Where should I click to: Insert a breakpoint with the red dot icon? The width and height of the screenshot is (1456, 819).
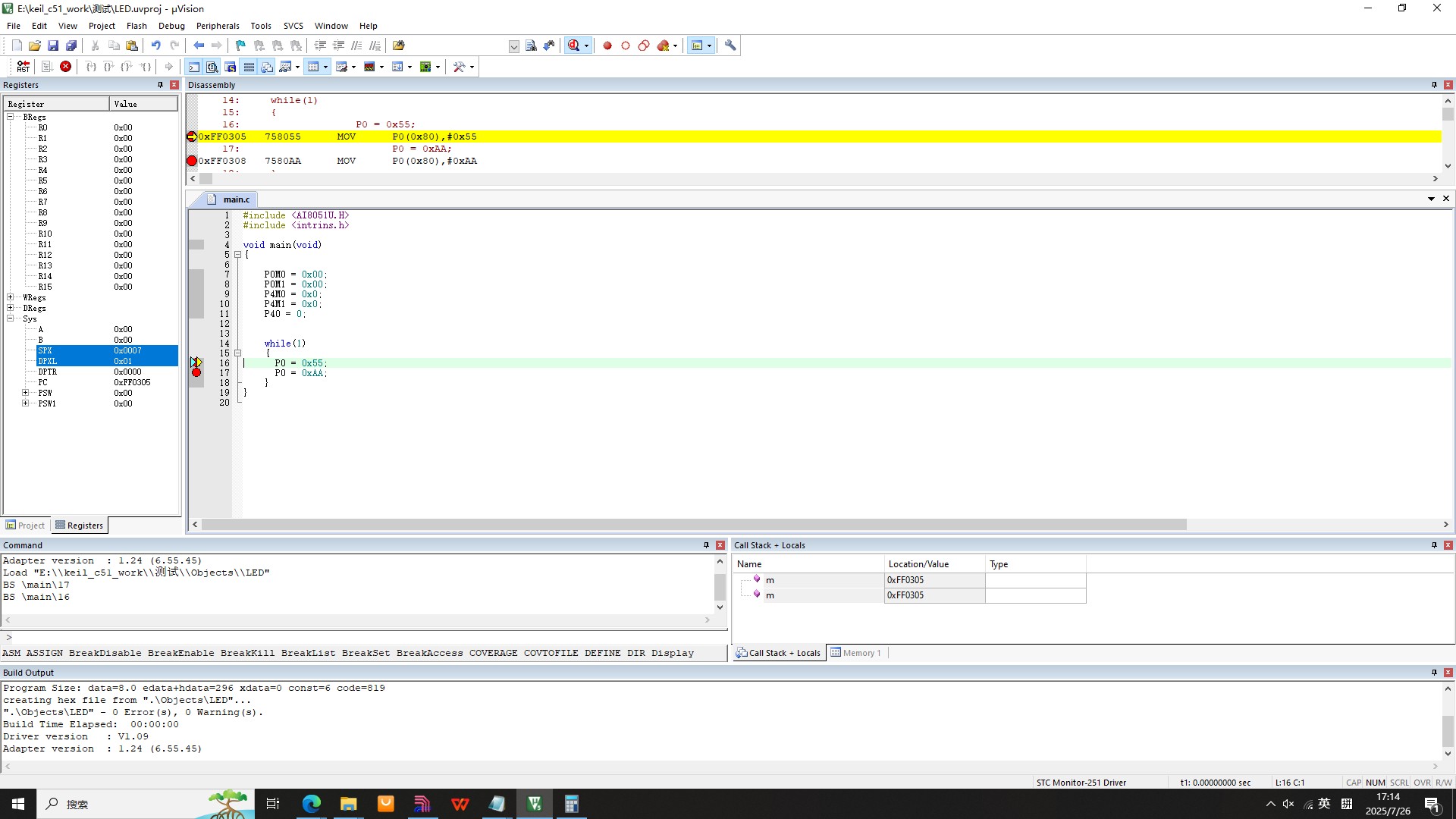[607, 45]
